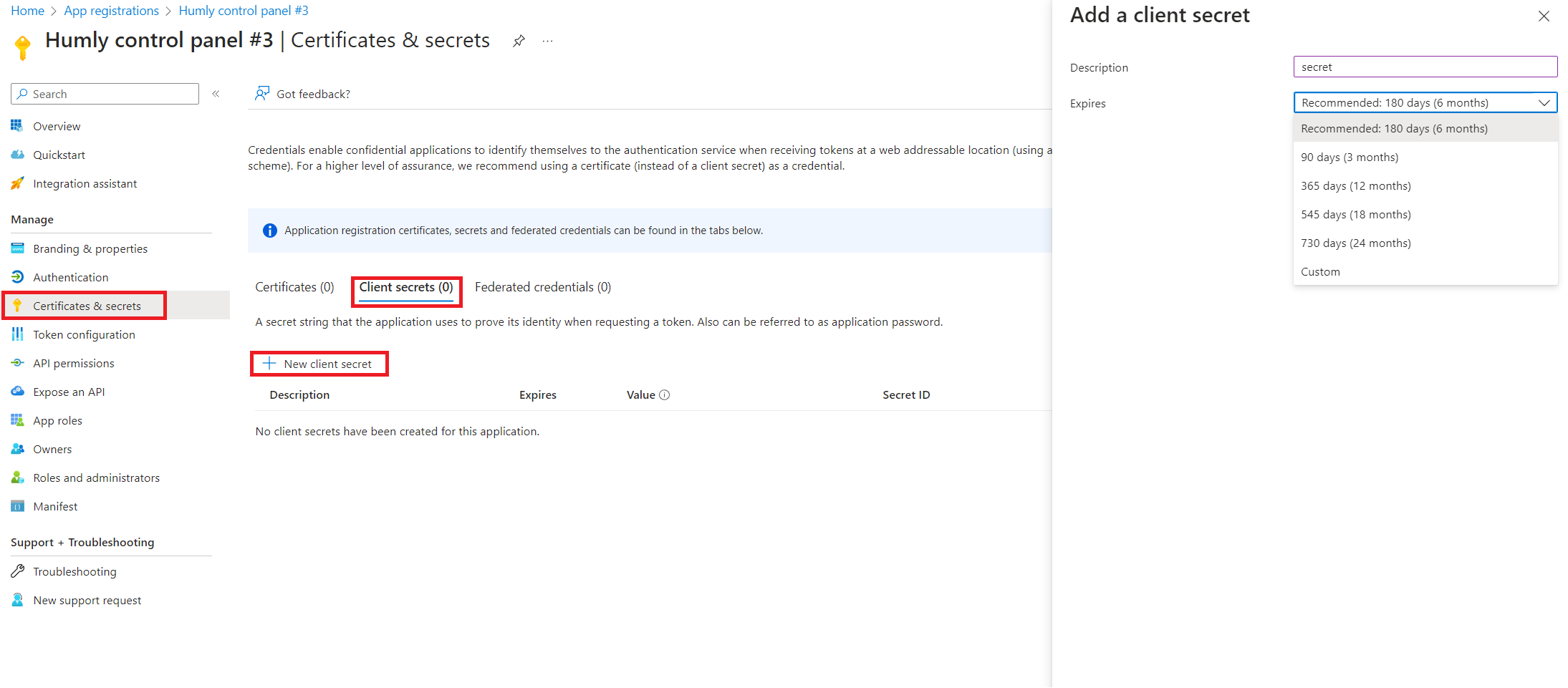
Task: Select 730 days (24 months) option
Action: [x=1425, y=243]
